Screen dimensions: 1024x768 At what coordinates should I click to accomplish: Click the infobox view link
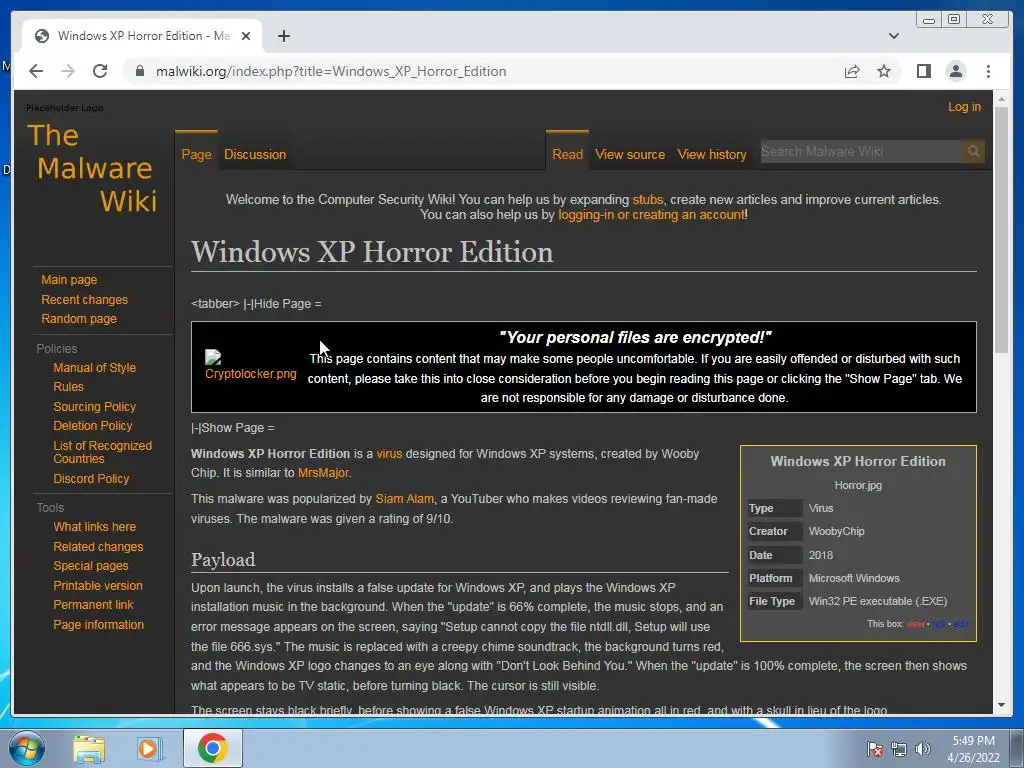915,624
